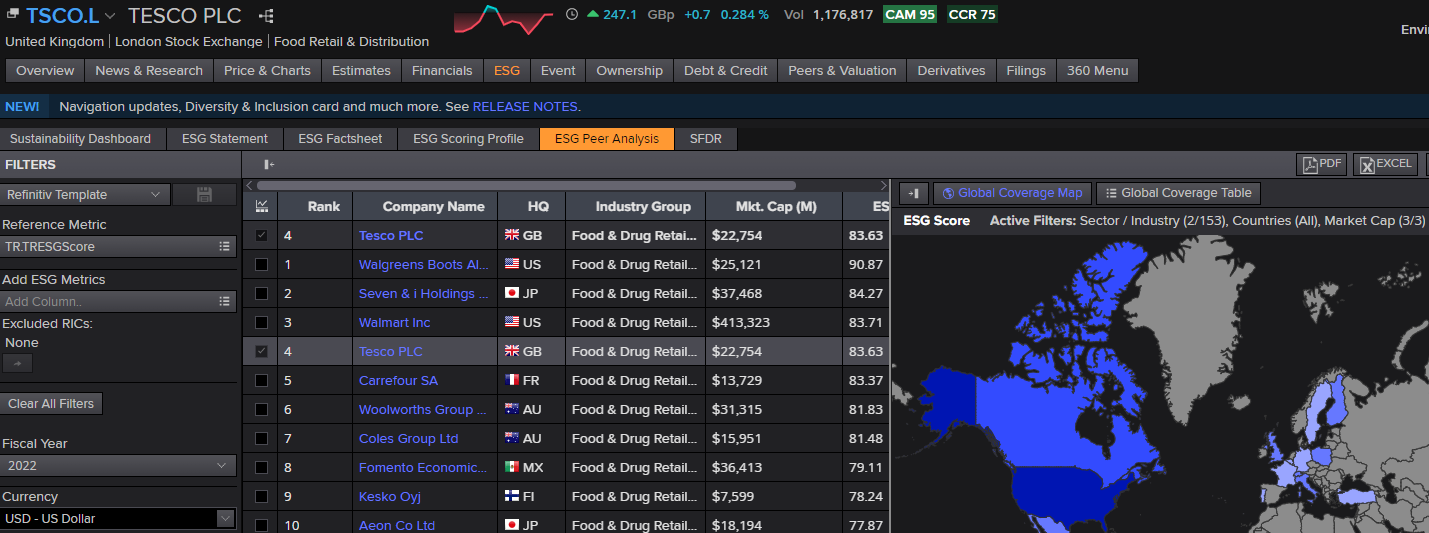Click the save template floppy disk icon
1429x533 pixels.
[x=204, y=195]
